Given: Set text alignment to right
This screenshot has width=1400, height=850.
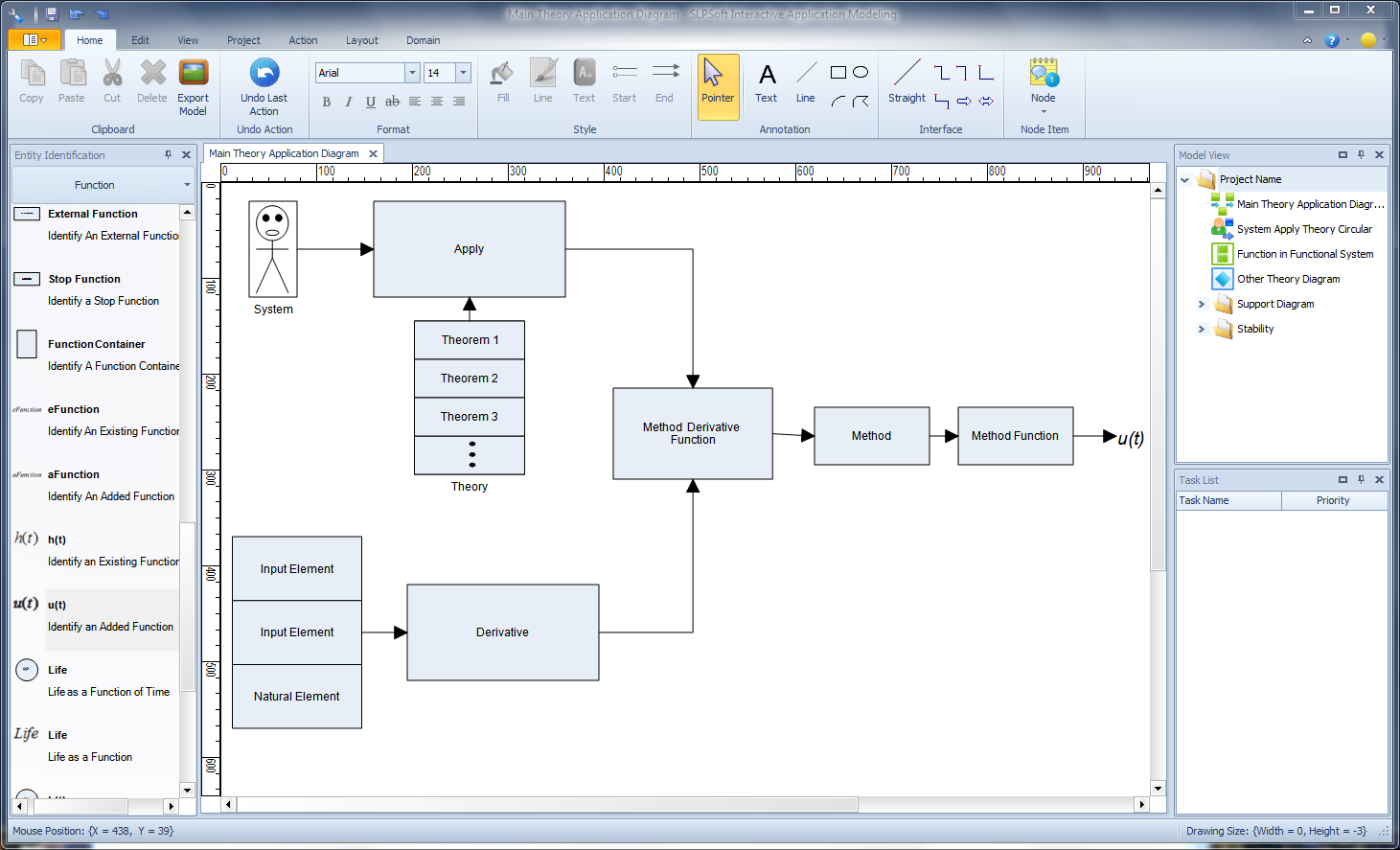Looking at the screenshot, I should coord(459,102).
